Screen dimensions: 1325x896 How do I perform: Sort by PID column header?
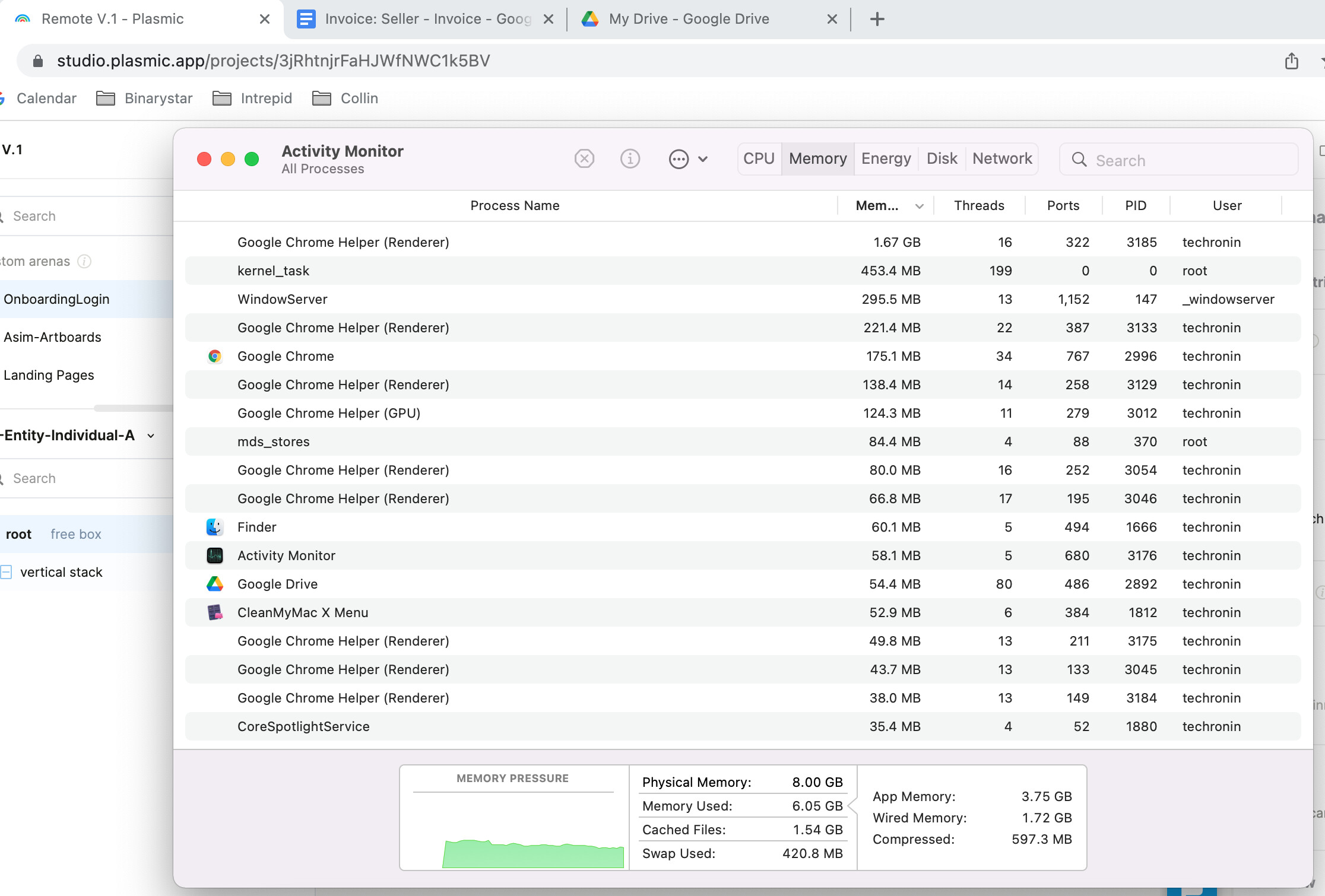(1135, 206)
